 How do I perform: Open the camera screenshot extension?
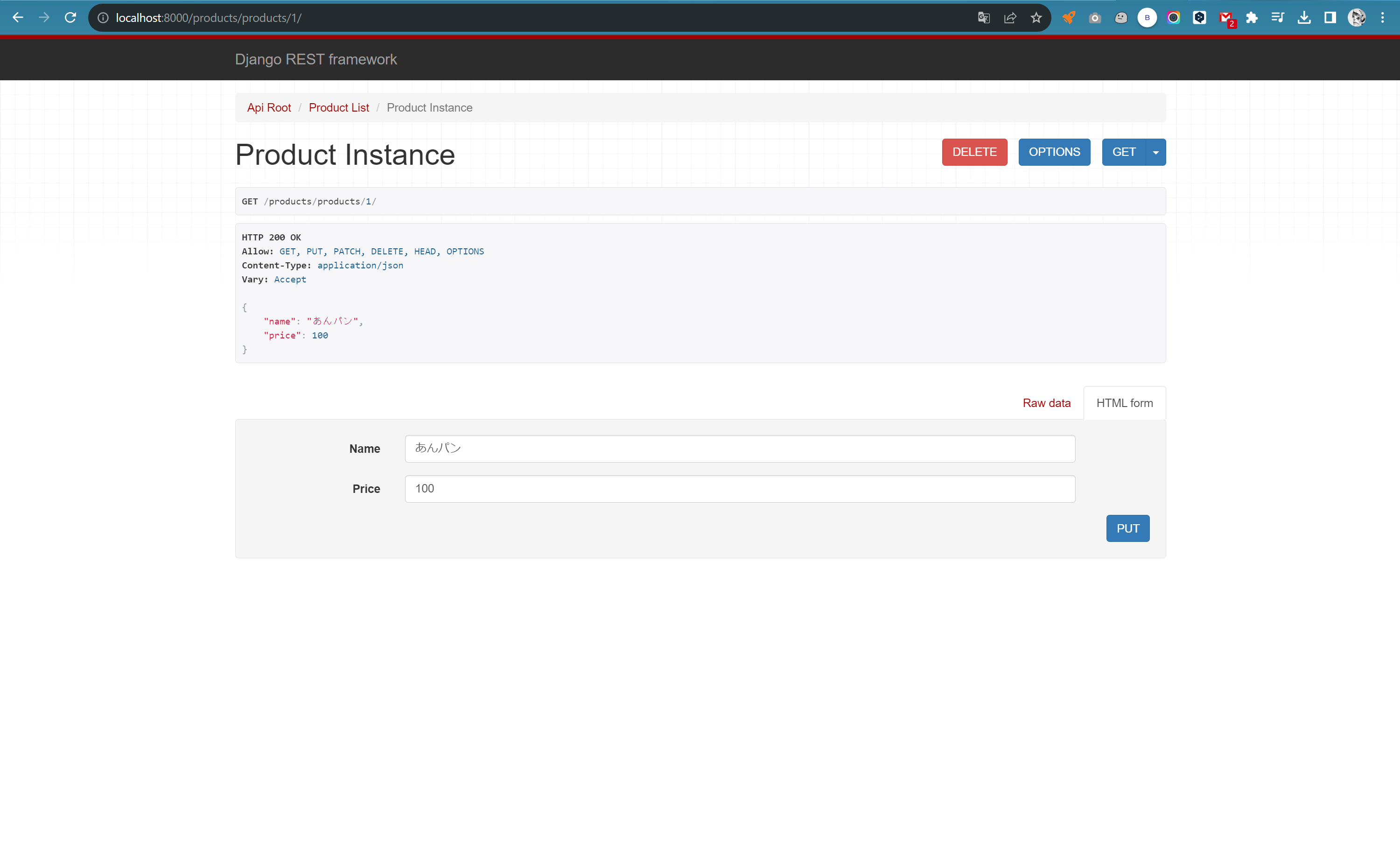[1094, 18]
